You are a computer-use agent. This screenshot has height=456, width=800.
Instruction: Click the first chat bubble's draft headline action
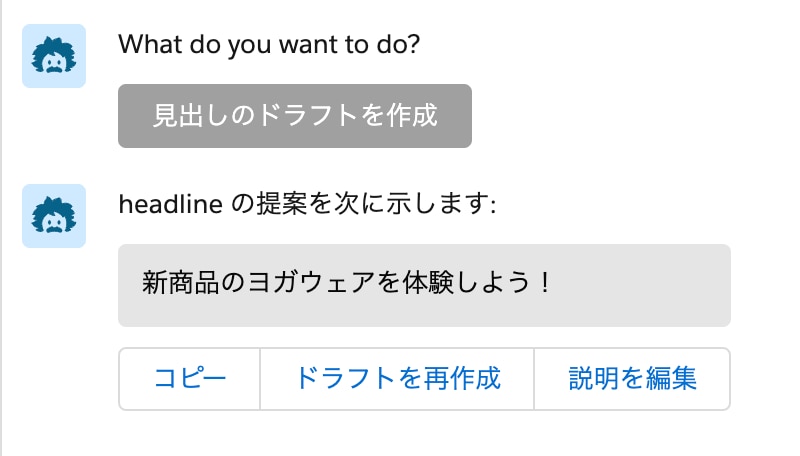pyautogui.click(x=294, y=116)
